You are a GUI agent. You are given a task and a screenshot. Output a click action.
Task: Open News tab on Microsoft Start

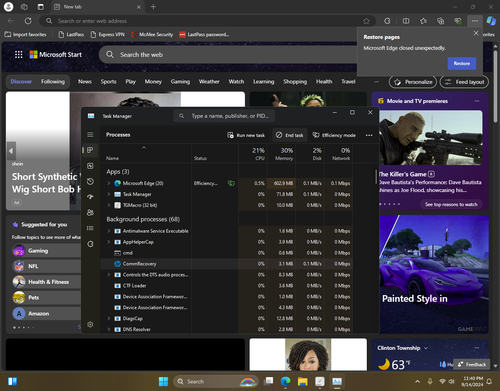pyautogui.click(x=85, y=82)
